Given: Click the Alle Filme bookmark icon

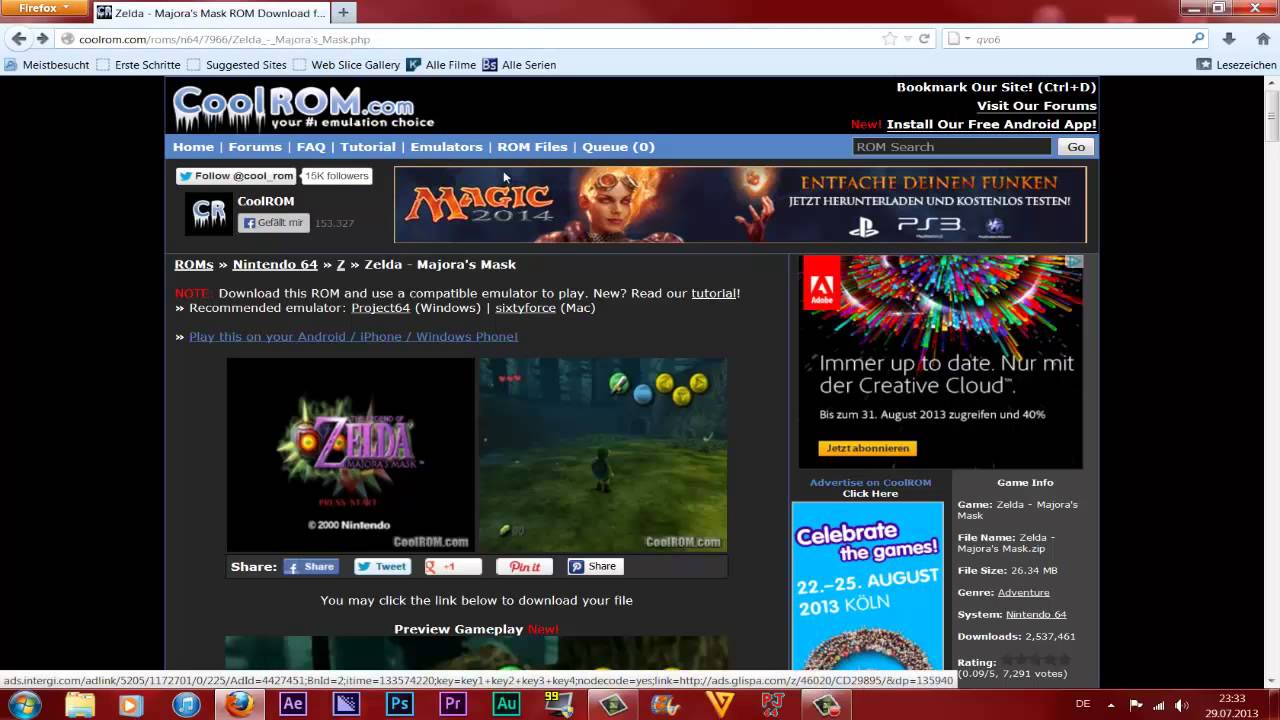Looking at the screenshot, I should click(x=413, y=65).
